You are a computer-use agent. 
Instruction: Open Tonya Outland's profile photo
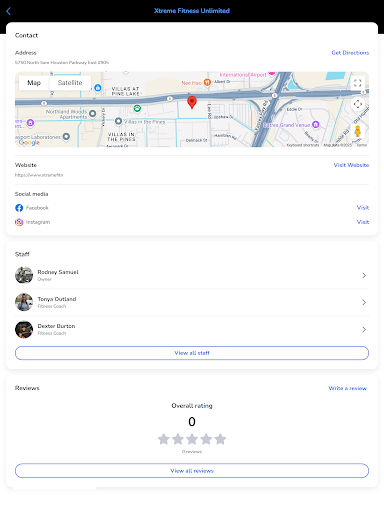[24, 302]
